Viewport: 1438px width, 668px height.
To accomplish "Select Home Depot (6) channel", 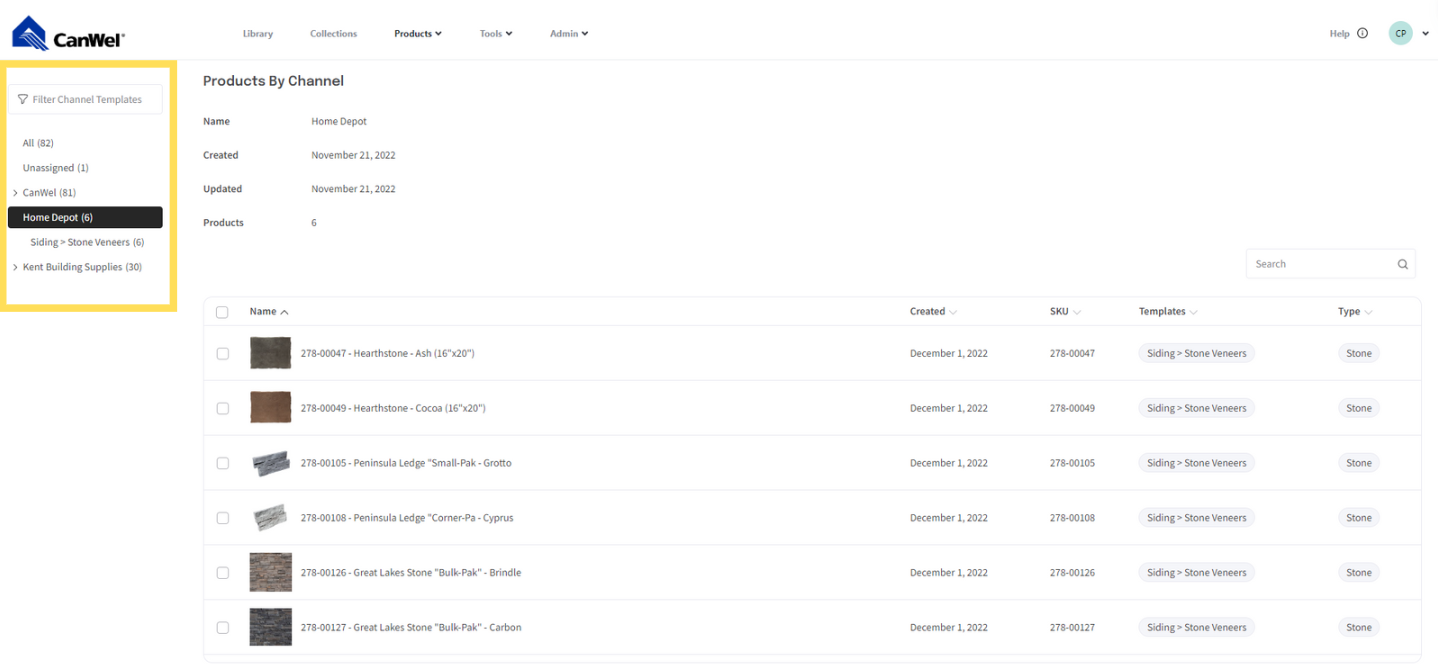I will coord(85,217).
